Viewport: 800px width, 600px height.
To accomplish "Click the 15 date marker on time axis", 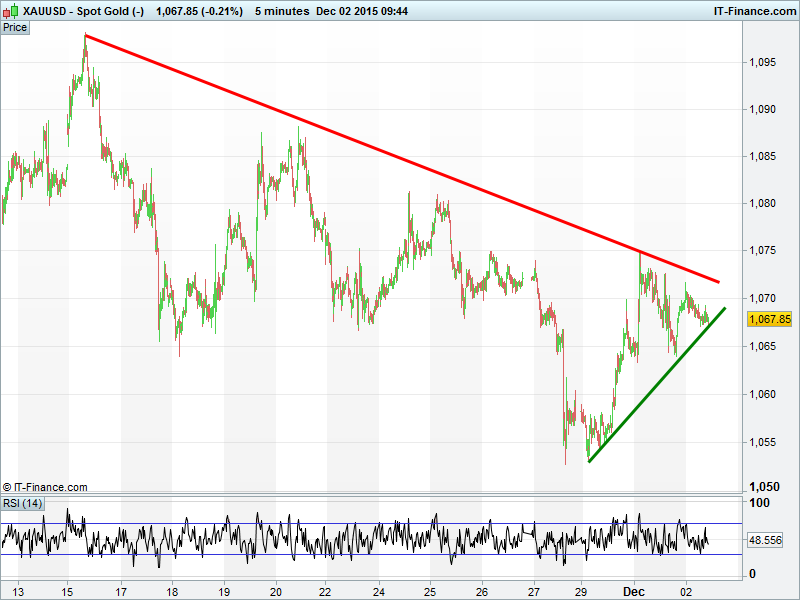I will 67,591.
